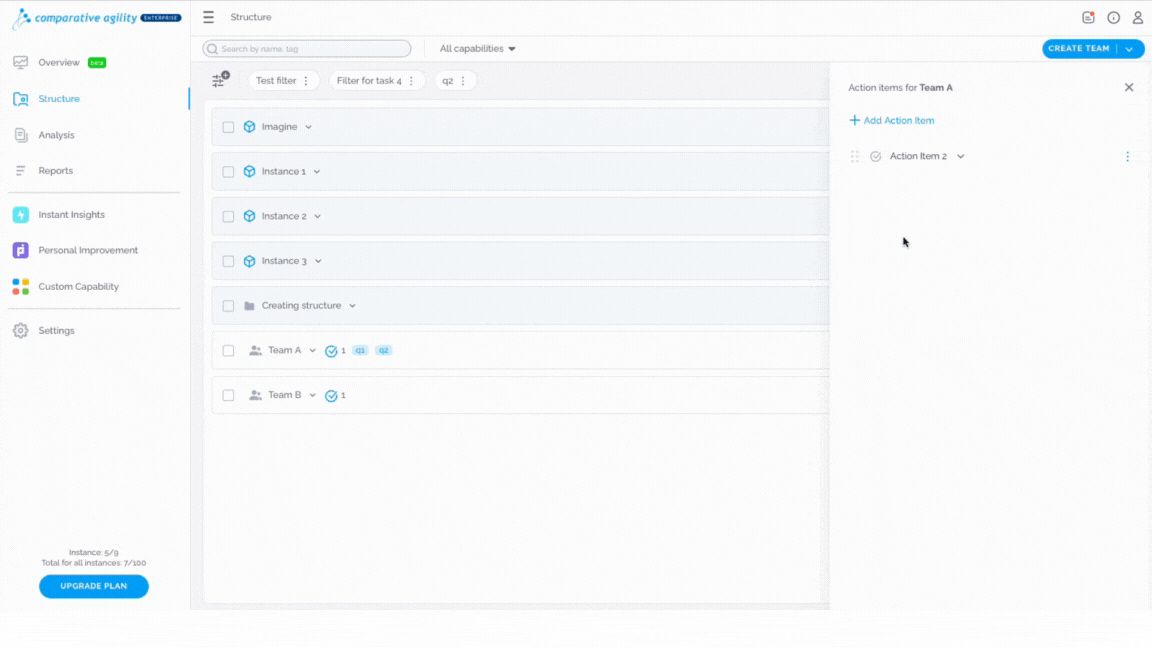Open Action Item 2 more options menu
This screenshot has height=648, width=1152.
tap(1128, 156)
